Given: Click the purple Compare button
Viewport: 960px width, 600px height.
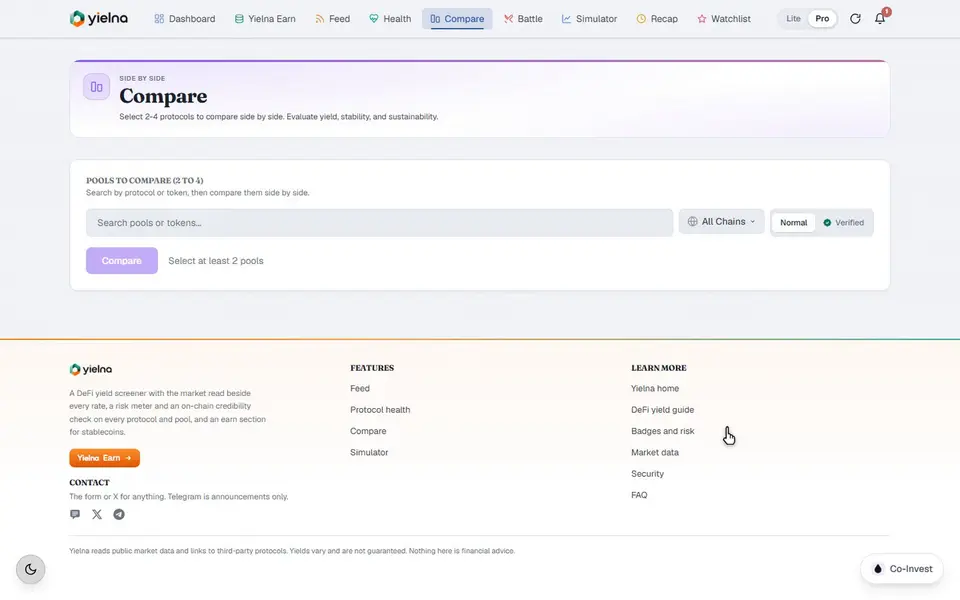Looking at the screenshot, I should [122, 261].
